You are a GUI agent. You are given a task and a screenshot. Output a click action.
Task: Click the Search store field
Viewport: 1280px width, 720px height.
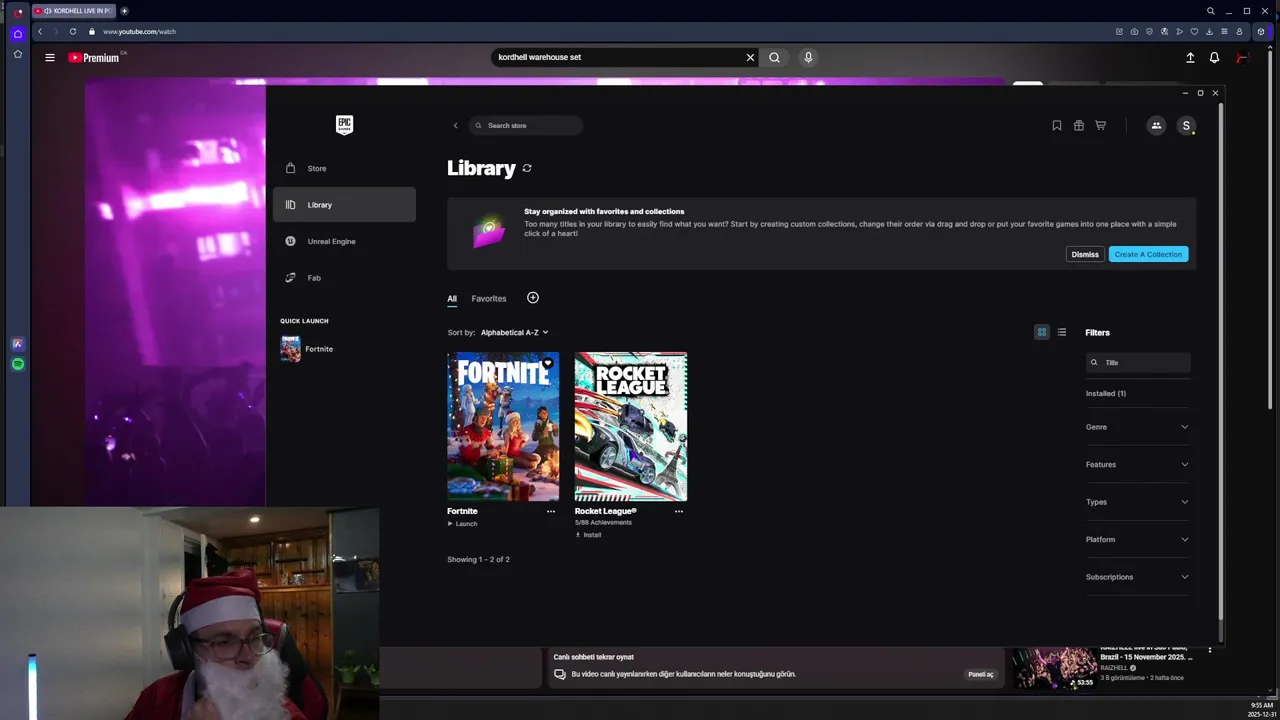pos(526,125)
